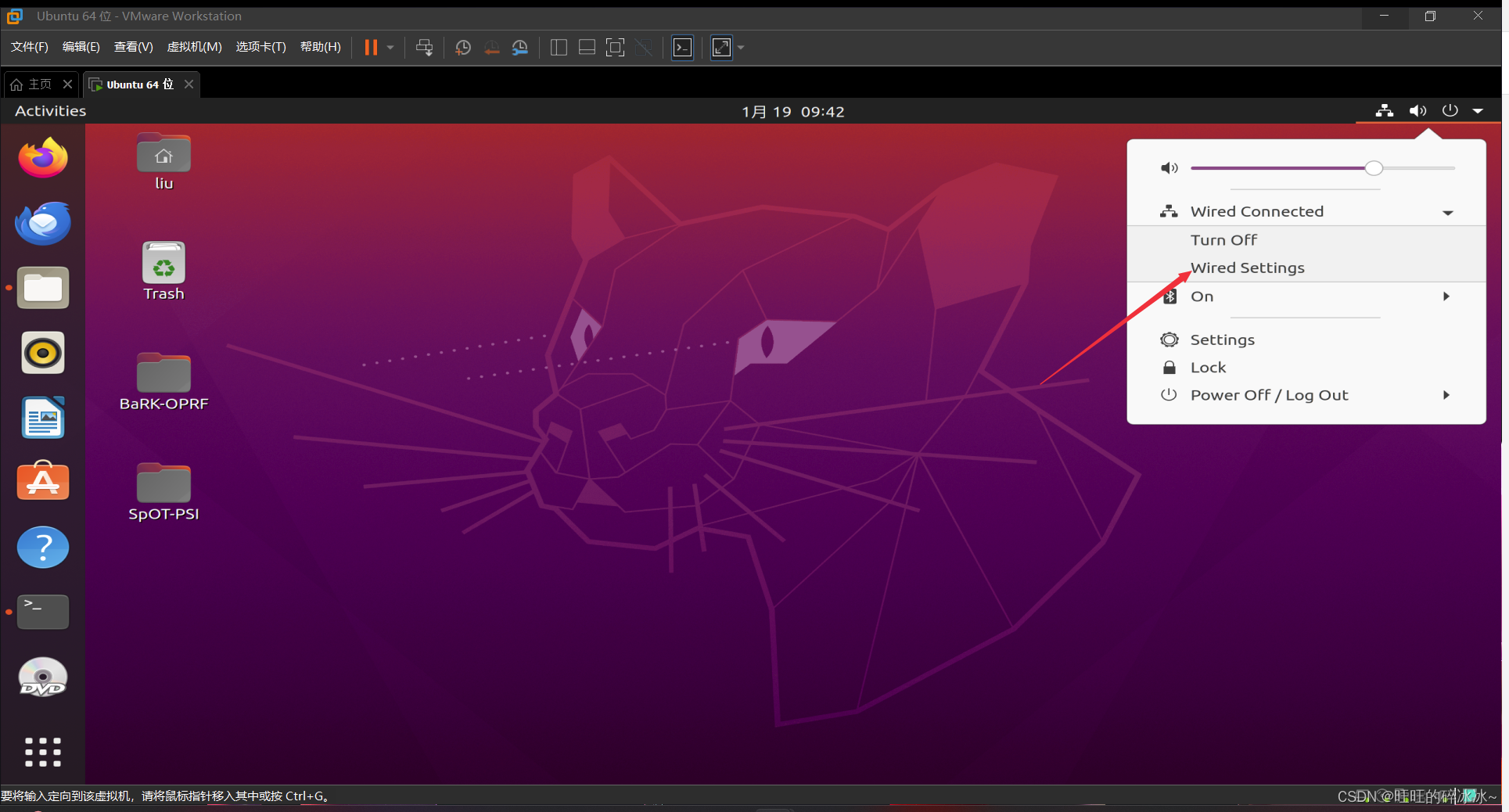Image resolution: width=1509 pixels, height=812 pixels.
Task: Take a snapshot of the VM
Action: coord(463,48)
